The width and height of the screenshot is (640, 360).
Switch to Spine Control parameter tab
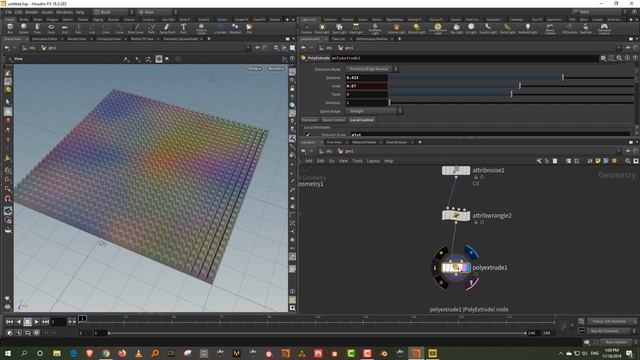tap(333, 120)
